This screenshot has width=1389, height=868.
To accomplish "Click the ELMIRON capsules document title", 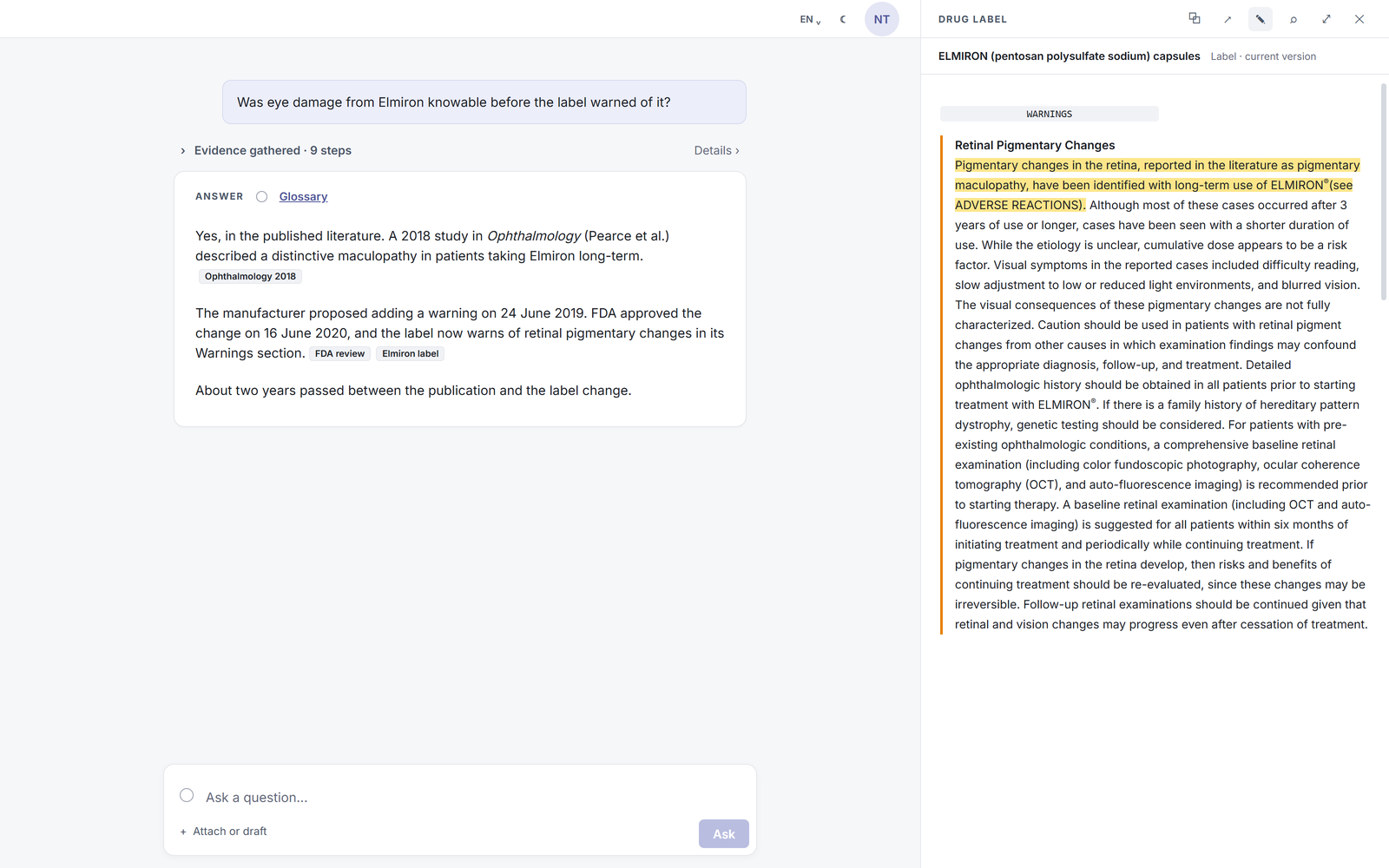I will click(1070, 56).
